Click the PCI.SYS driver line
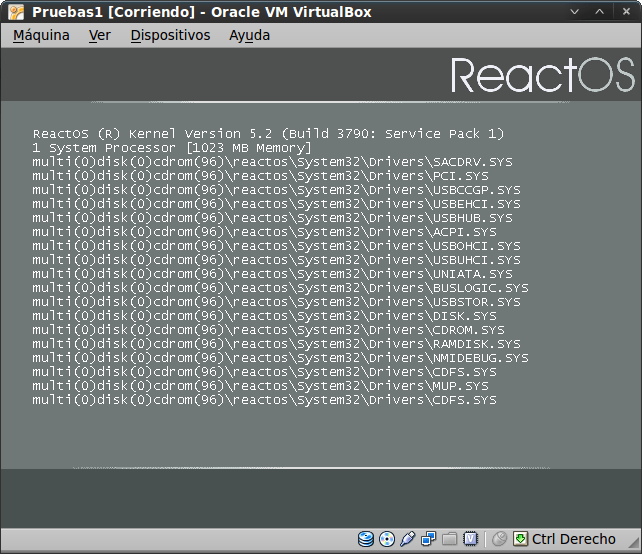The width and height of the screenshot is (642, 554). pyautogui.click(x=261, y=176)
